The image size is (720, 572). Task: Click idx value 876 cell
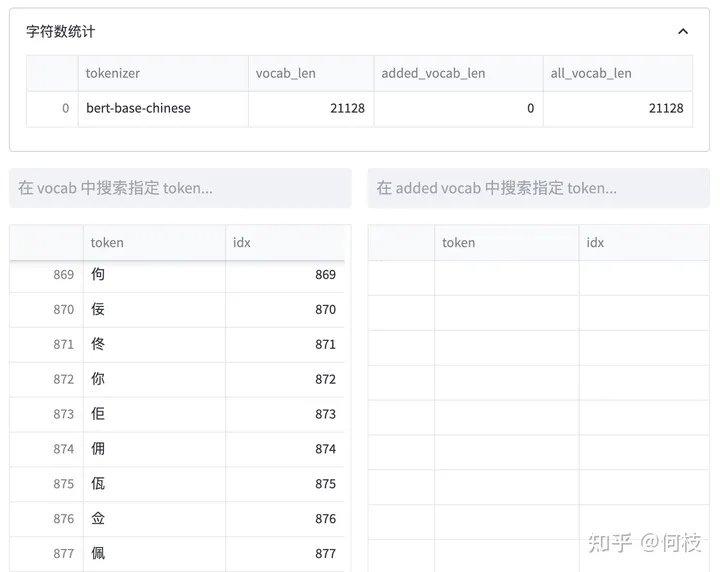pyautogui.click(x=285, y=519)
